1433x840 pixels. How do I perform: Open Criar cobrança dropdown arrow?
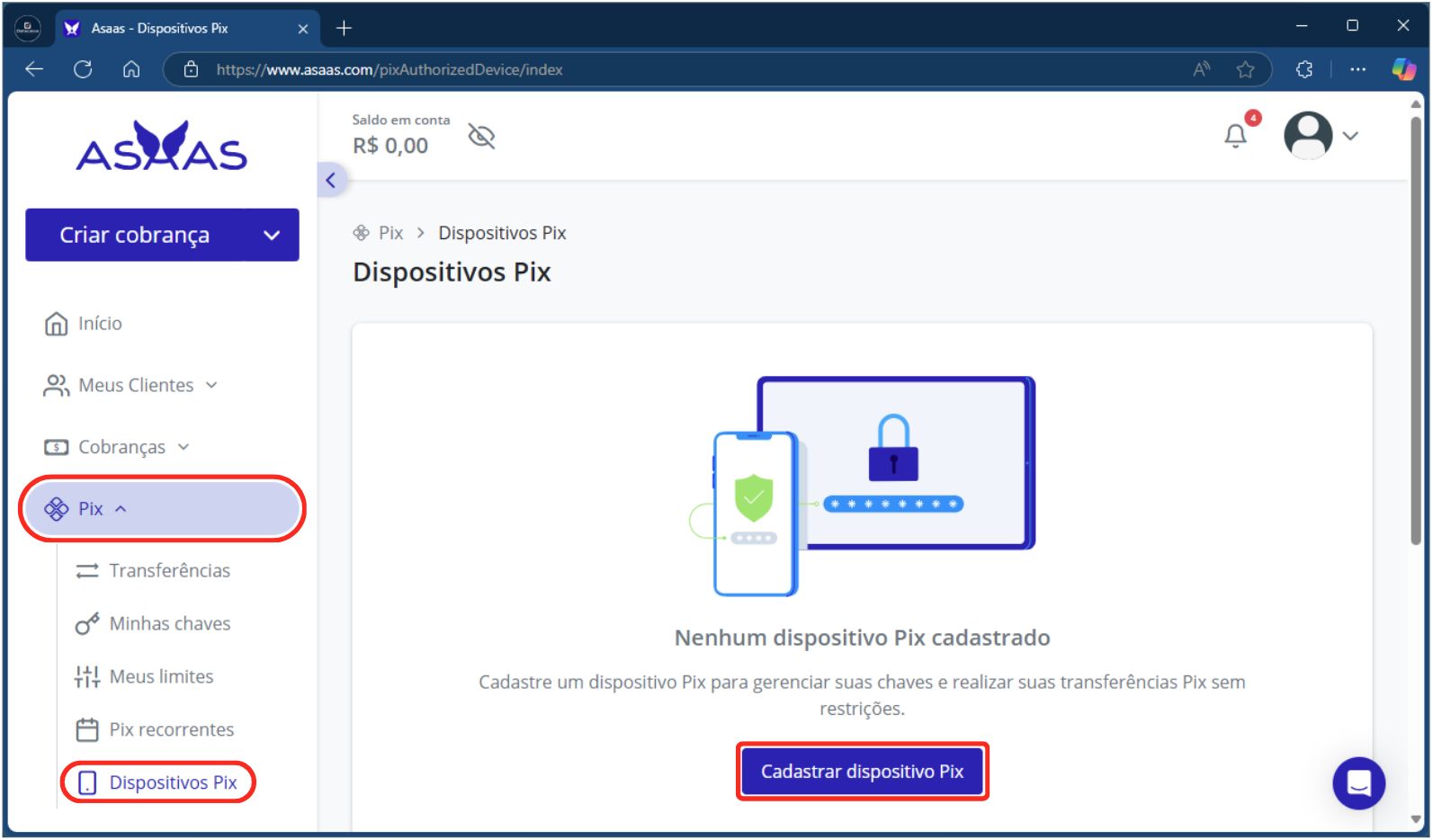(272, 236)
